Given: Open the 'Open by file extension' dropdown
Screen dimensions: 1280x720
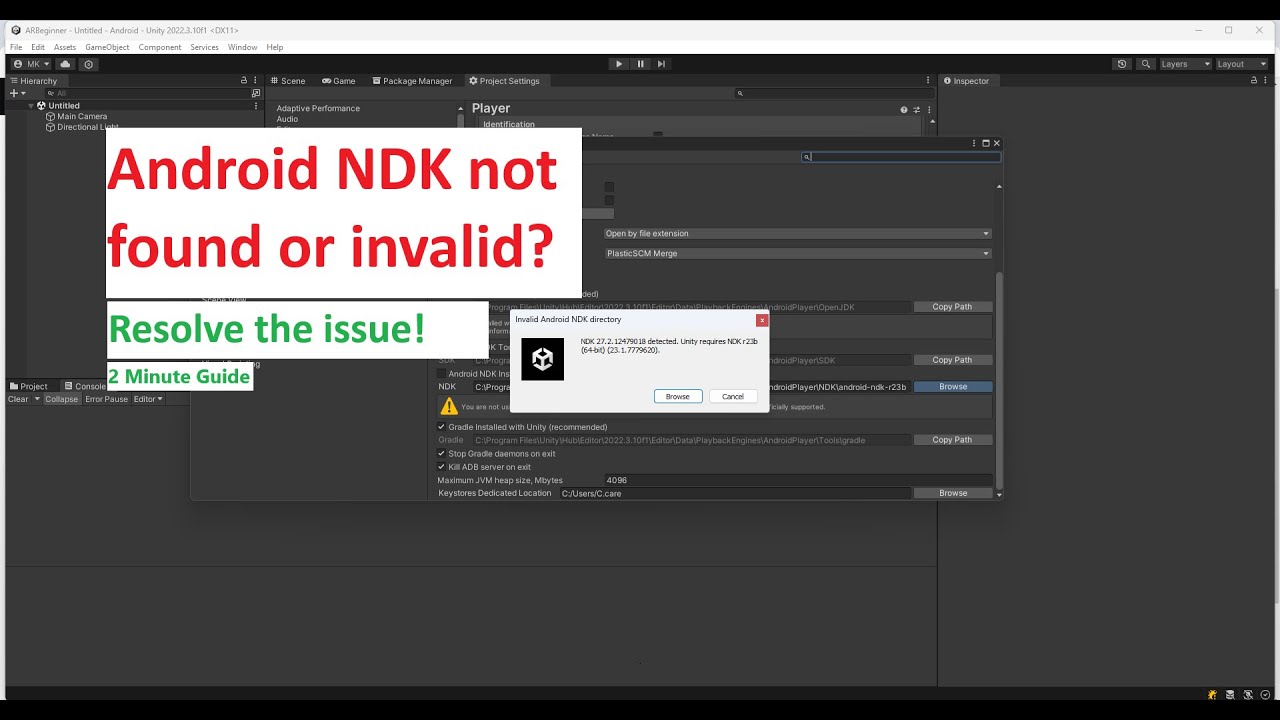Looking at the screenshot, I should [x=797, y=233].
